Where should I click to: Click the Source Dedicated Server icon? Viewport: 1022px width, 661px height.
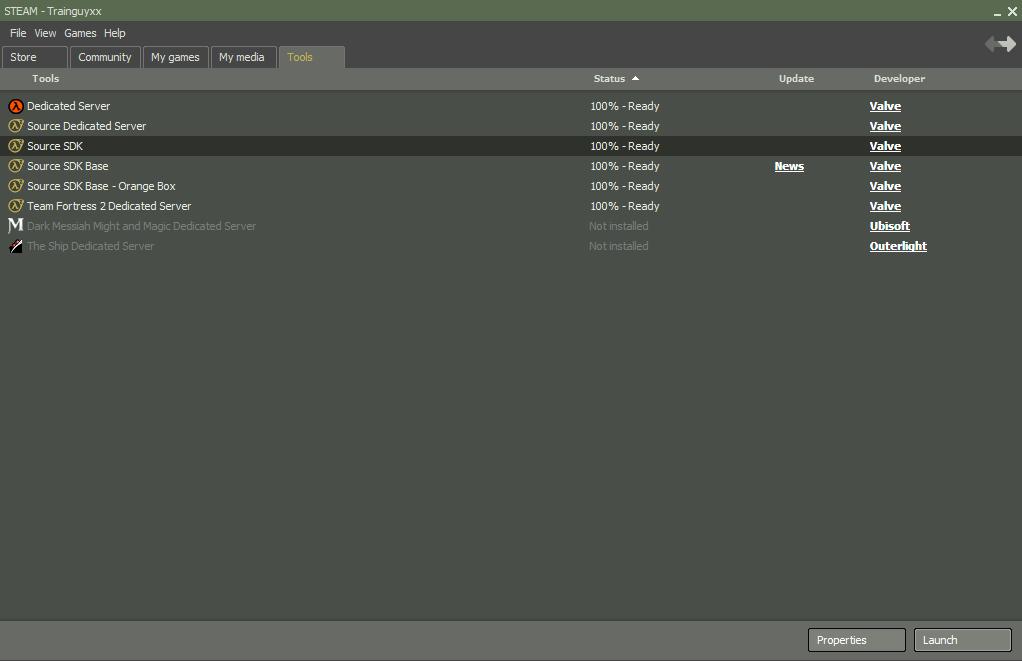point(16,126)
